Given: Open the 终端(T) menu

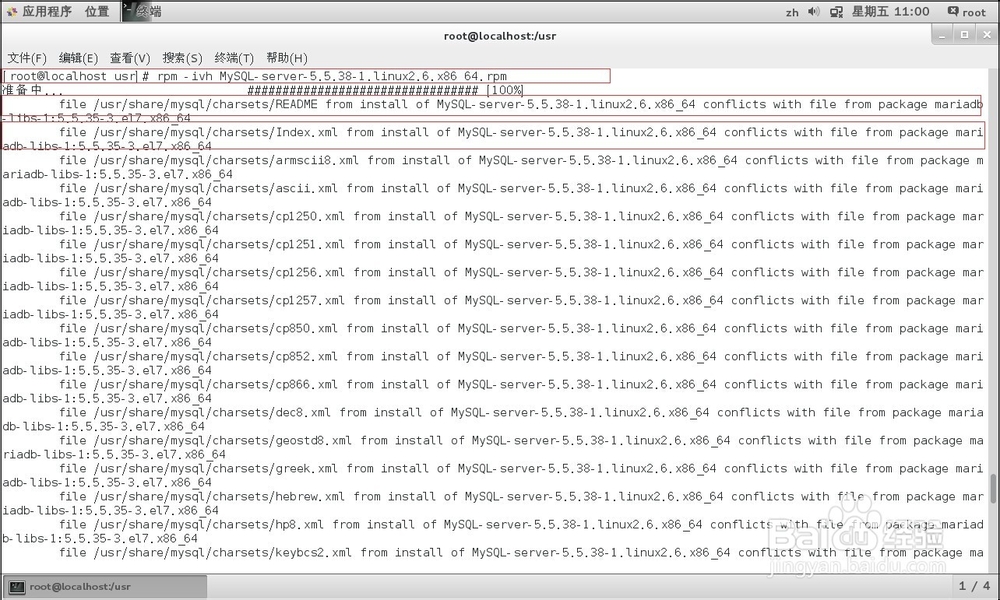Looking at the screenshot, I should [x=234, y=58].
